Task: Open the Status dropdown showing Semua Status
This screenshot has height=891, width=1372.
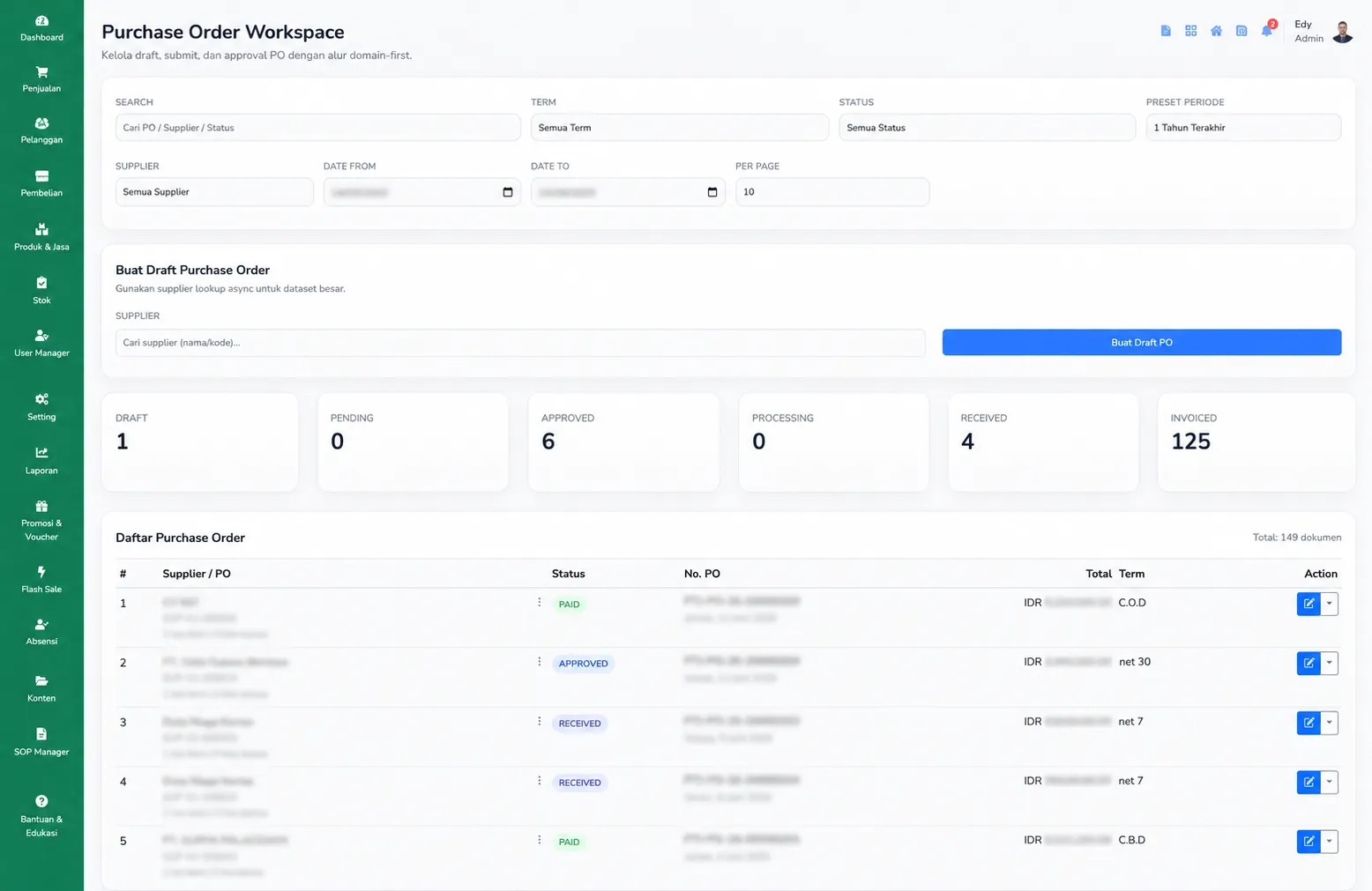Action: 987,128
